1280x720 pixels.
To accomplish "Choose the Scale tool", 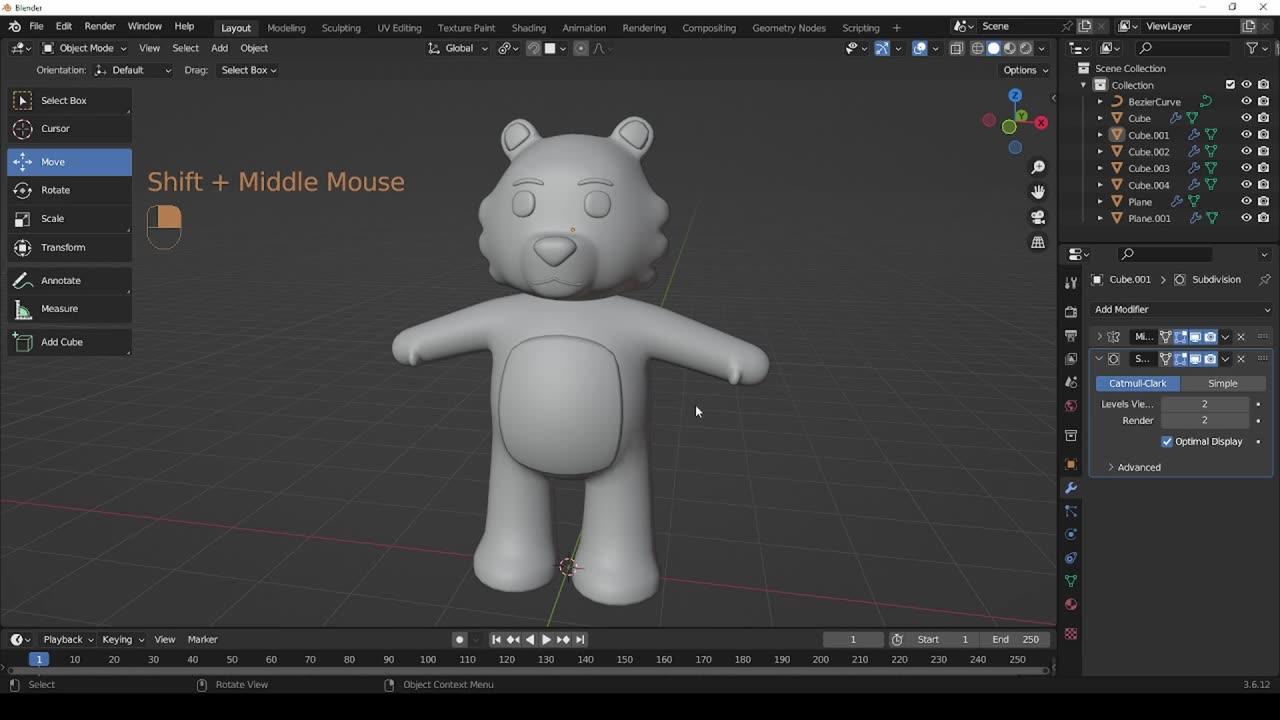I will (69, 218).
